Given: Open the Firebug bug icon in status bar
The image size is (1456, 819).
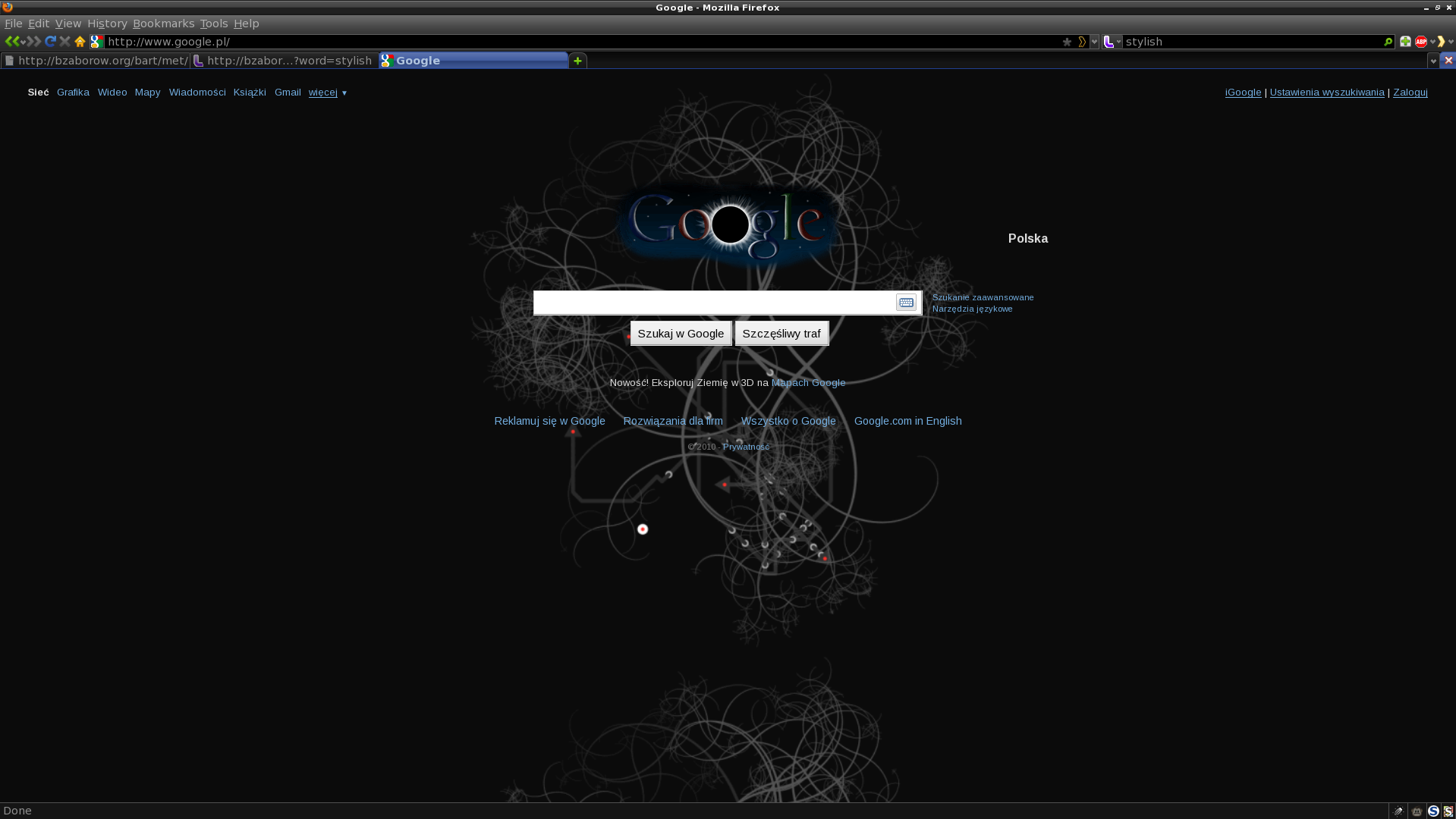Looking at the screenshot, I should point(1398,811).
